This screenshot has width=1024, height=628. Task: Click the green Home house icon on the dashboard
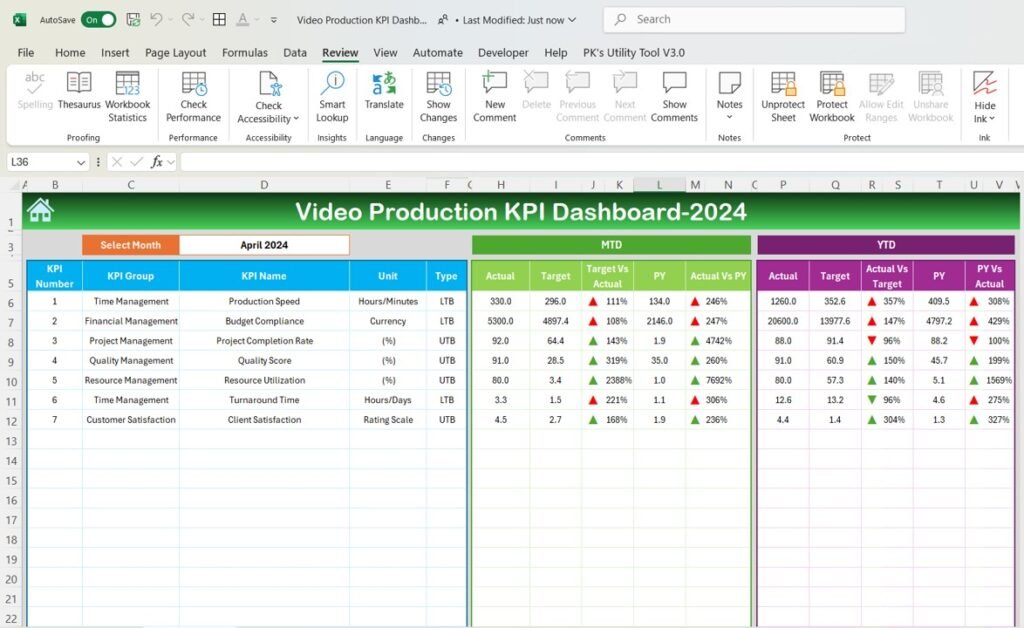[40, 210]
